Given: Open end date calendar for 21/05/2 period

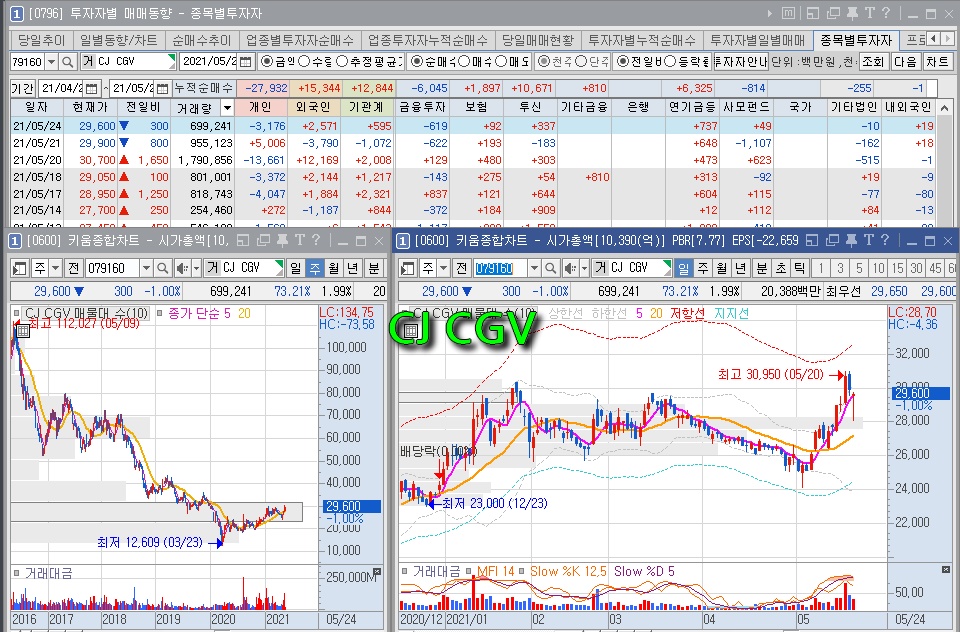Looking at the screenshot, I should 162,88.
